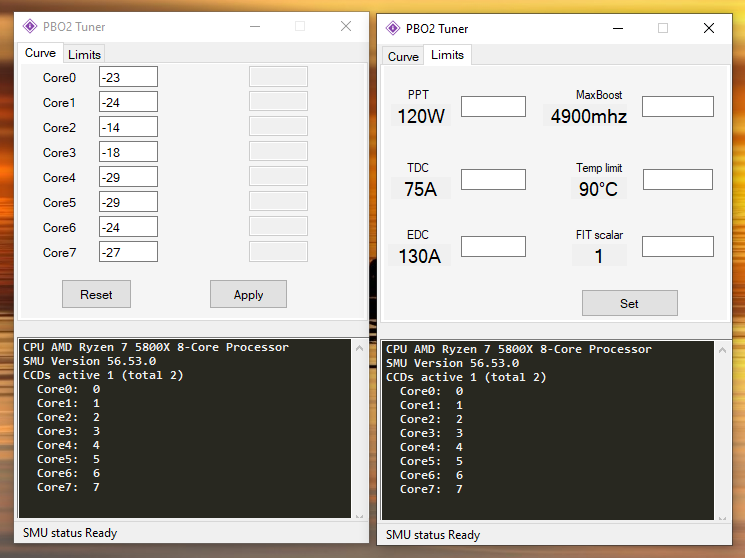
Task: Minimize the left PBO2 Tuner window
Action: tap(255, 26)
